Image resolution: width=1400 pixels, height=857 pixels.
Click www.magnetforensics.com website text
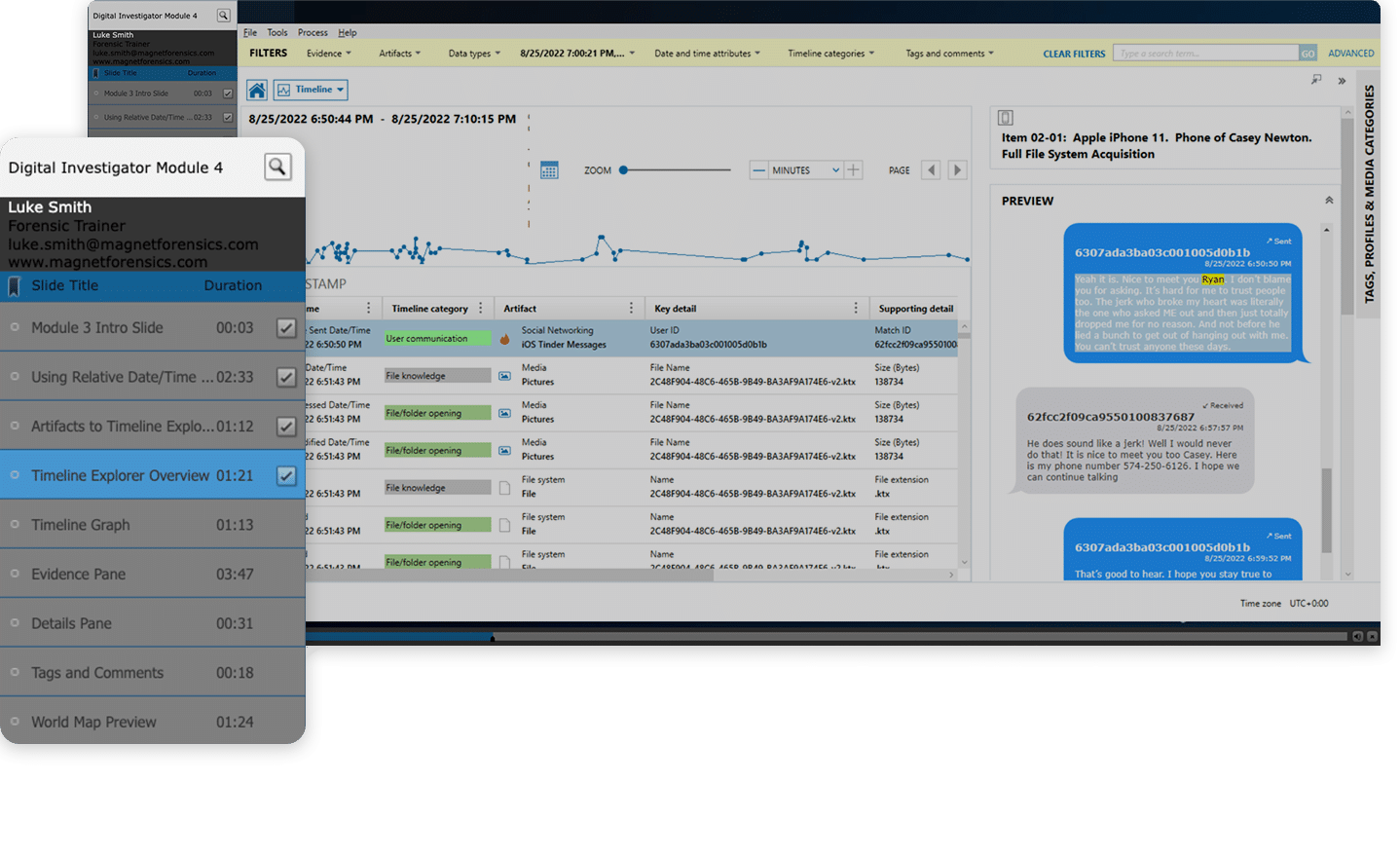coord(108,262)
